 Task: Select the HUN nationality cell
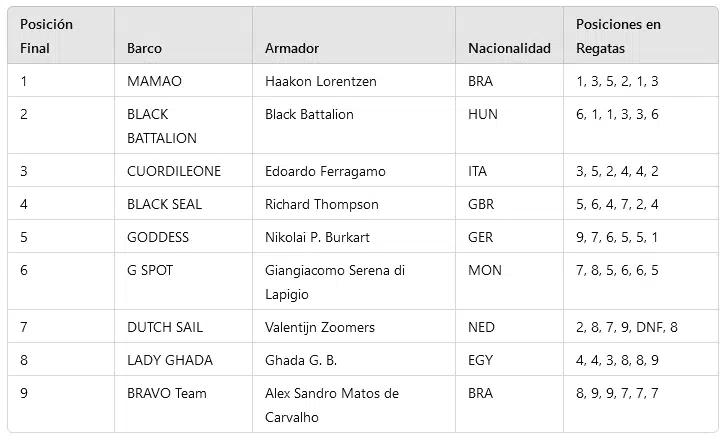coord(482,114)
